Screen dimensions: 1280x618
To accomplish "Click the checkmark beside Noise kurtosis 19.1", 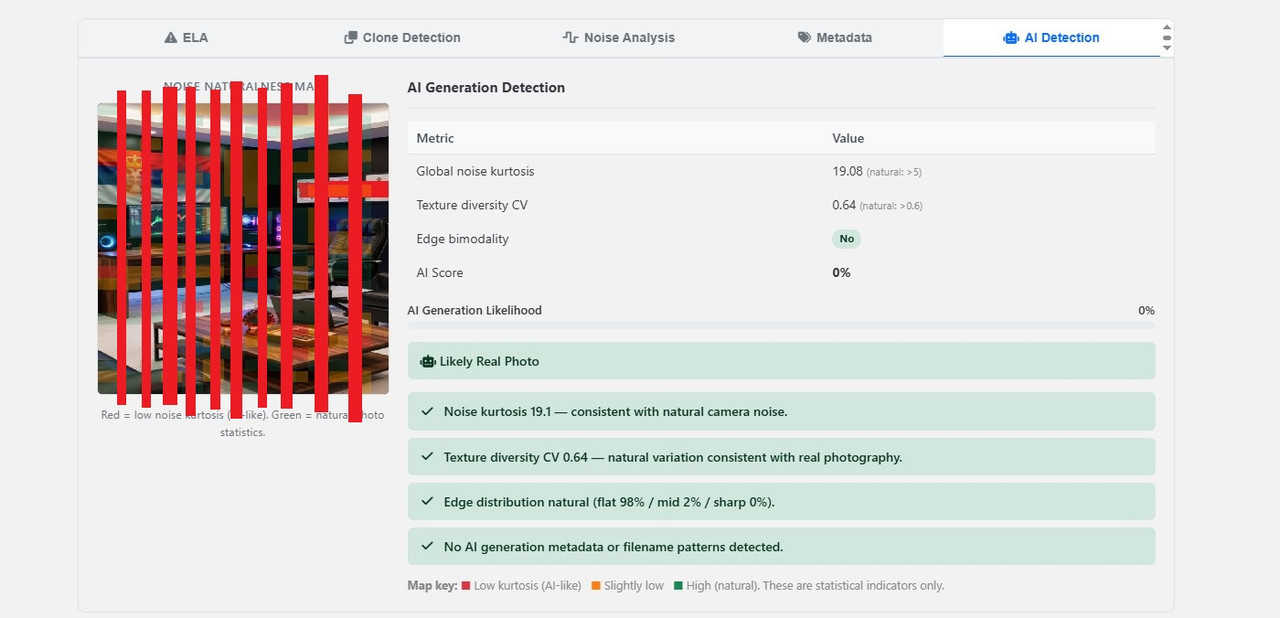I will click(x=428, y=411).
